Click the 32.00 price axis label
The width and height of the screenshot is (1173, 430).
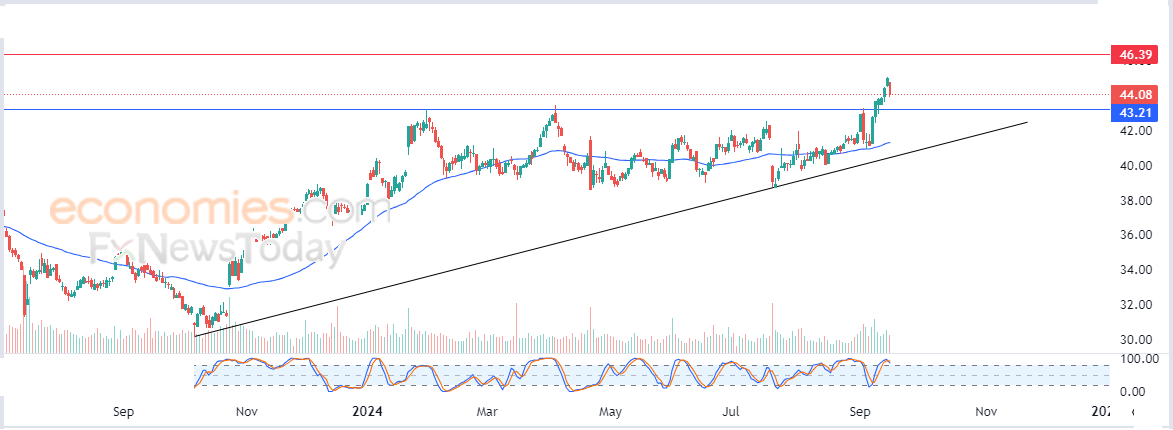pyautogui.click(x=1134, y=305)
